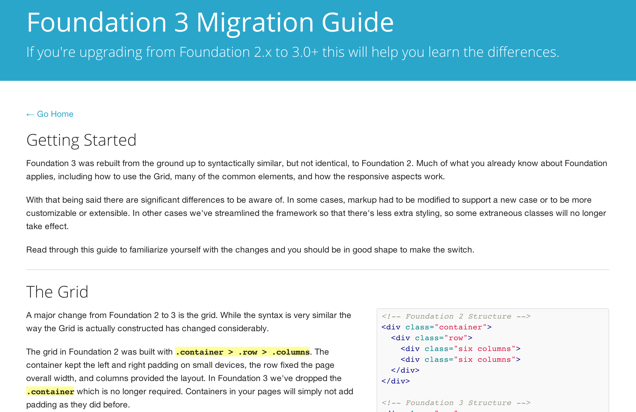This screenshot has height=412, width=636.
Task: Click the highlighted .container > .row > .columns code
Action: [x=243, y=352]
